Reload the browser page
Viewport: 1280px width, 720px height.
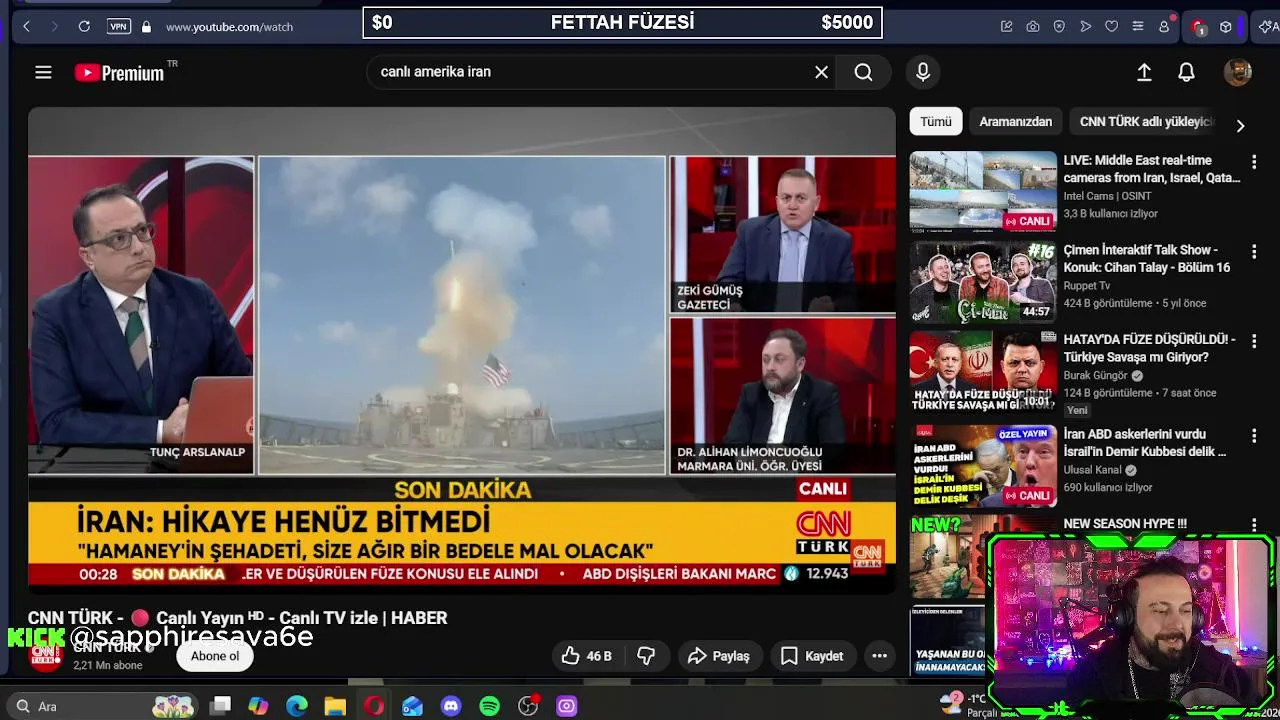click(84, 27)
